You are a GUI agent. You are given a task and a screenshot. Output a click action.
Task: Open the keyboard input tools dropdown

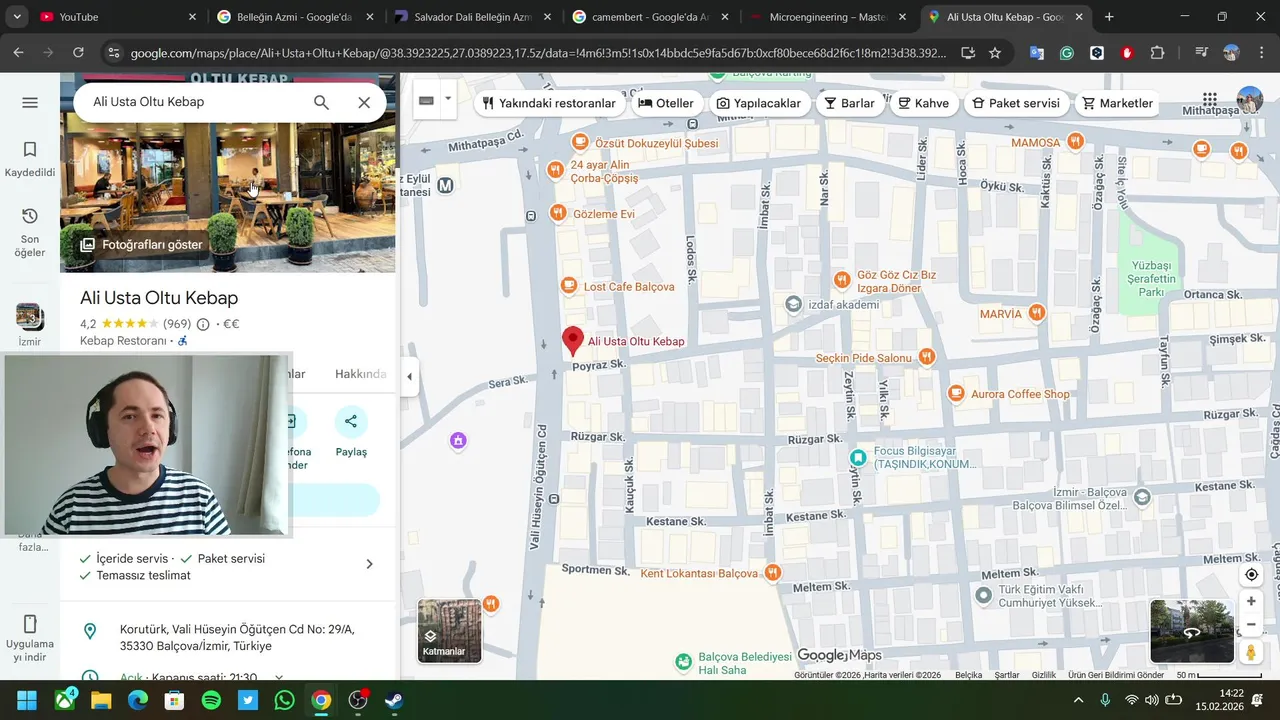click(448, 100)
